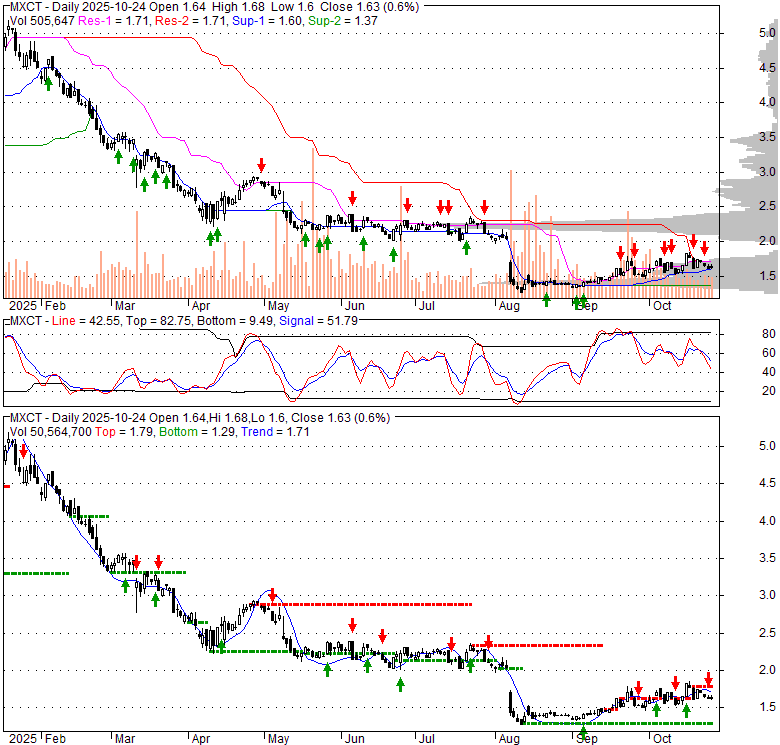This screenshot has width=780, height=745.
Task: Click the red down arrow in late June, top chart
Action: (x=407, y=204)
